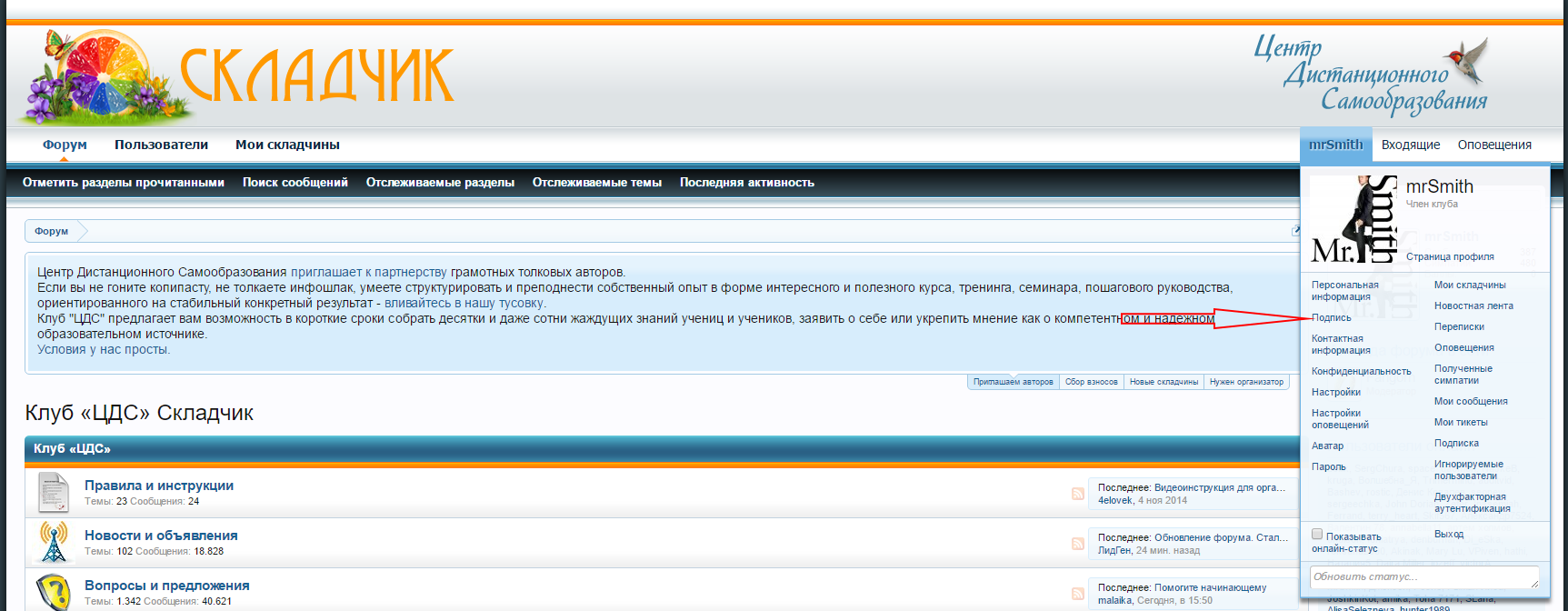Open the Клуб «ЦДС» category header
This screenshot has width=1568, height=611.
click(x=72, y=449)
